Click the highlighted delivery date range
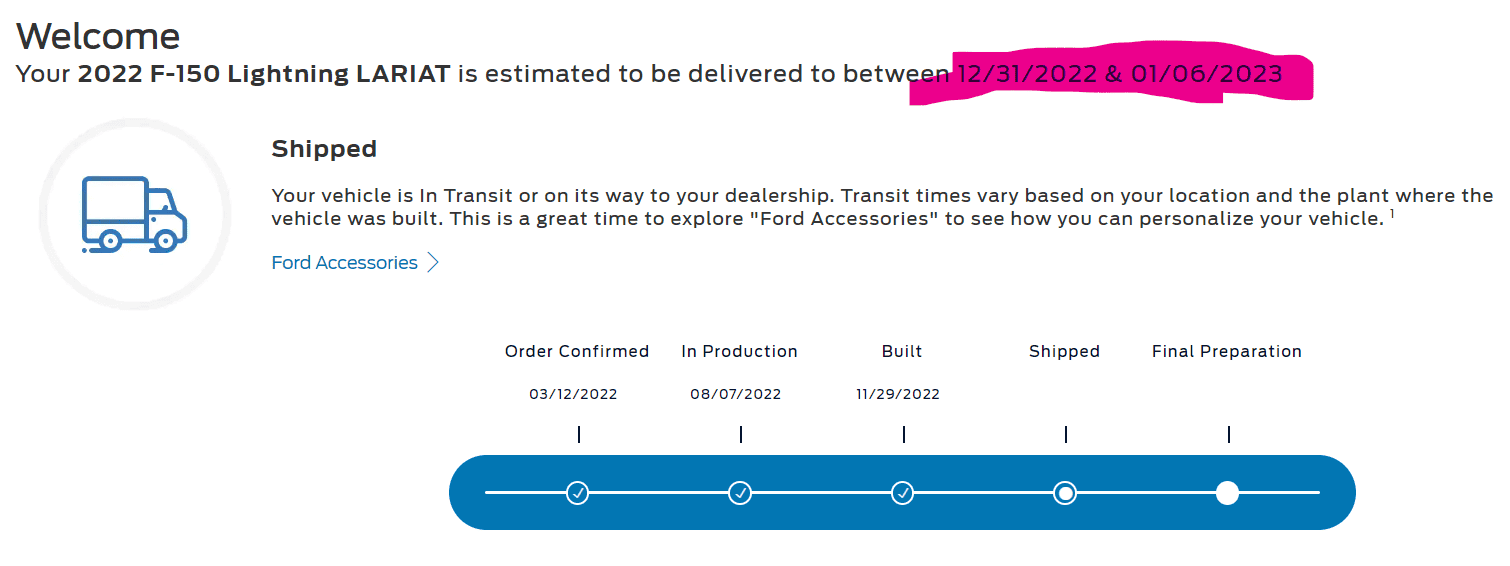This screenshot has height=566, width=1510. [1119, 74]
